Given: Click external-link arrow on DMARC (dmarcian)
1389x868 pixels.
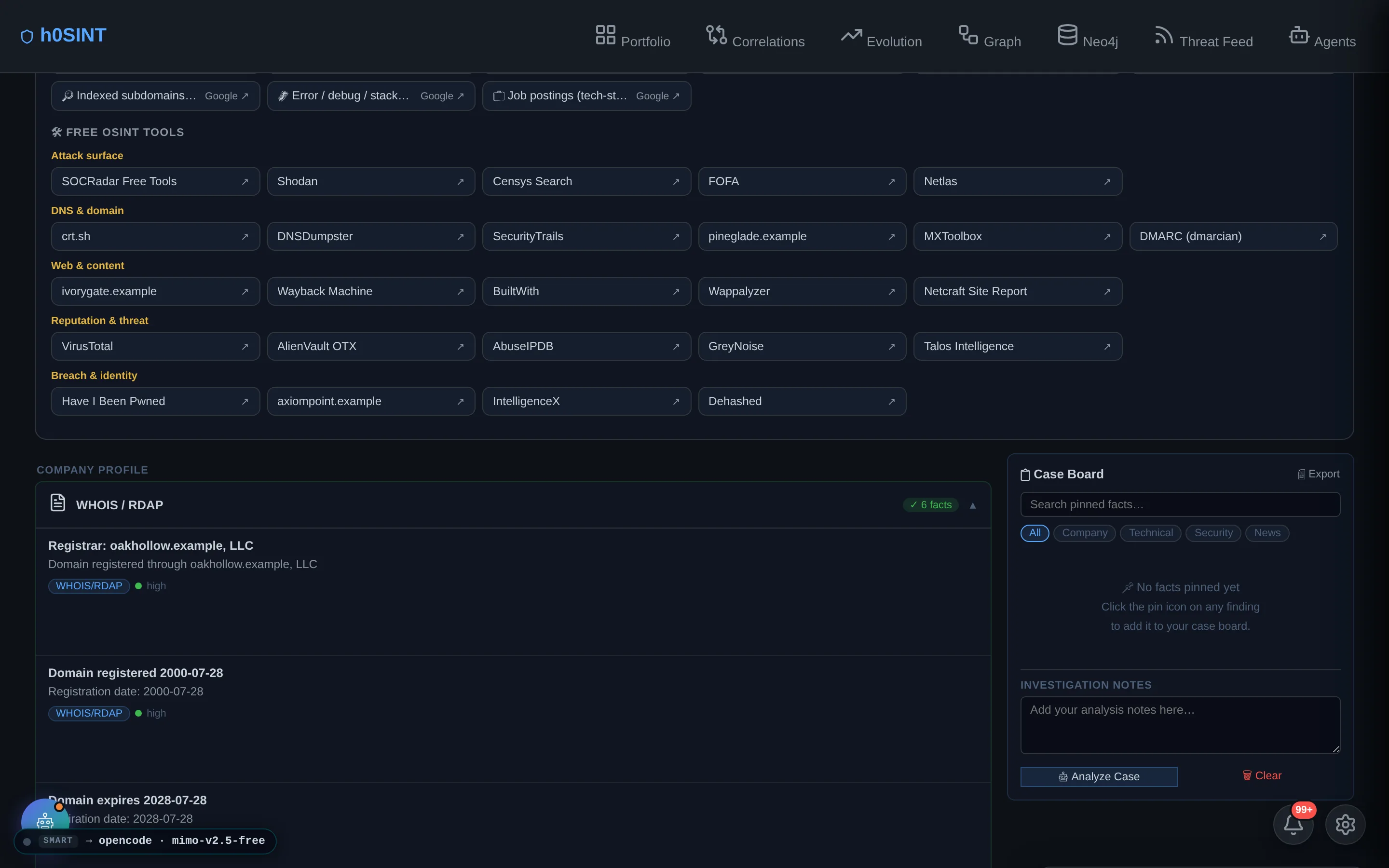Looking at the screenshot, I should pyautogui.click(x=1322, y=237).
